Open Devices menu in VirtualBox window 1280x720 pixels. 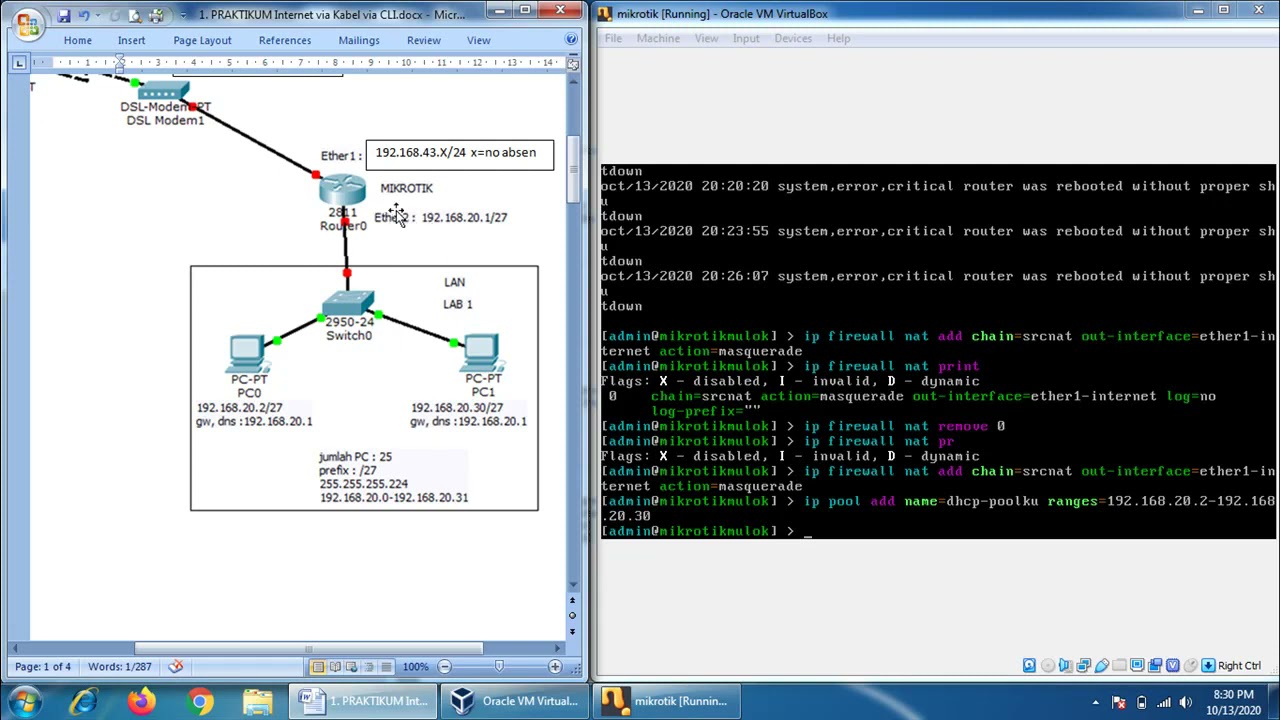click(793, 38)
